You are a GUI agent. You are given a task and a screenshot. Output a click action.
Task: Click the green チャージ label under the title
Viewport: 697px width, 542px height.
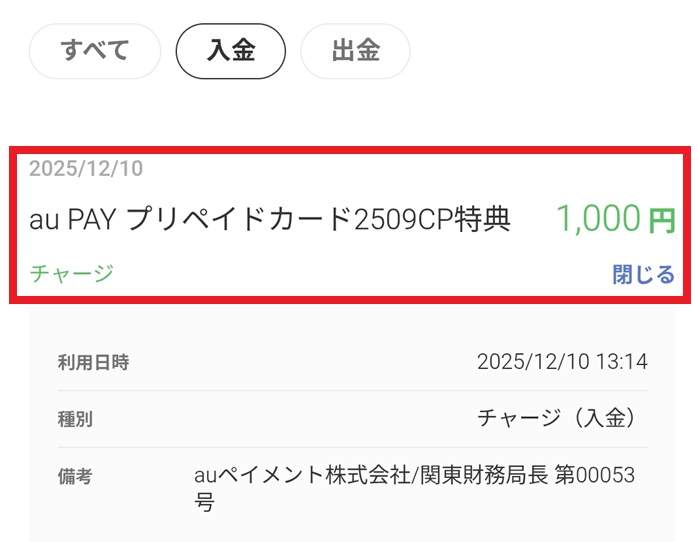click(72, 273)
